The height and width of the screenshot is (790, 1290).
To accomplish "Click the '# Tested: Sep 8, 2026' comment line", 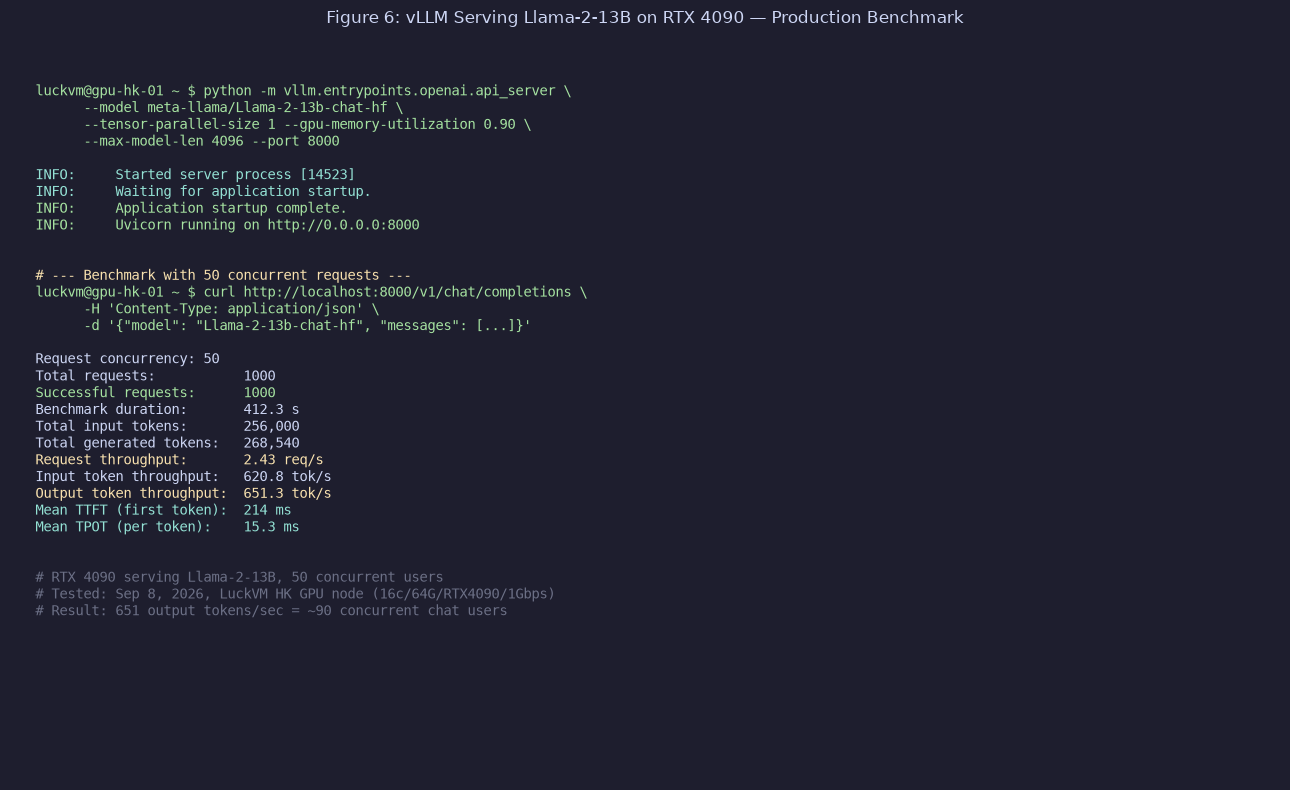I will 295,595.
